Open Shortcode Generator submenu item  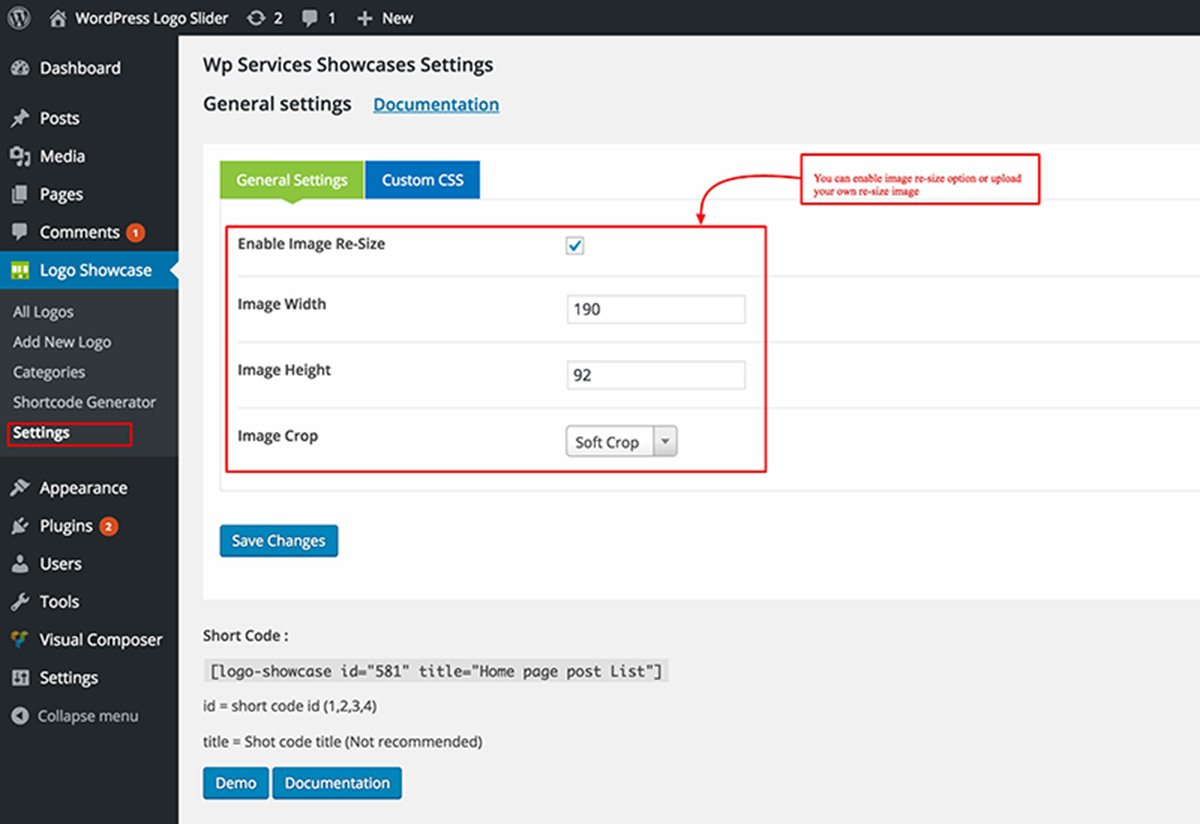point(85,402)
